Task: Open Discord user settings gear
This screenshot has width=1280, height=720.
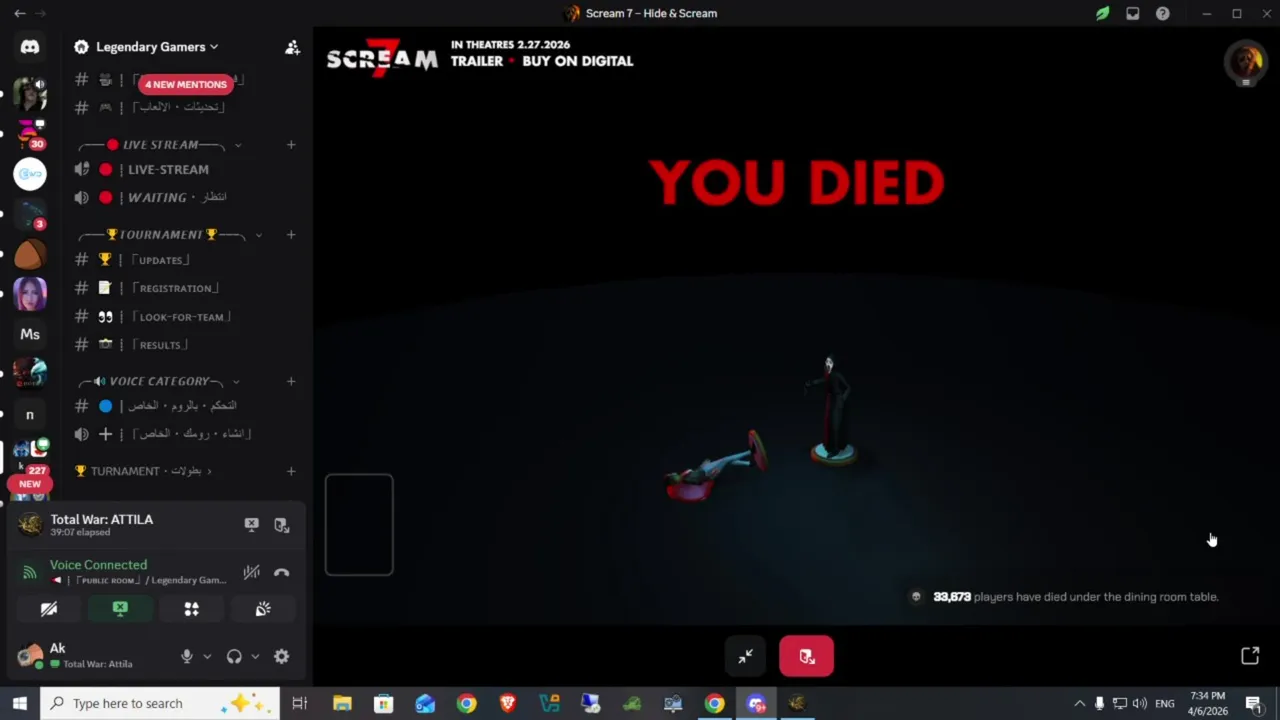Action: tap(282, 656)
